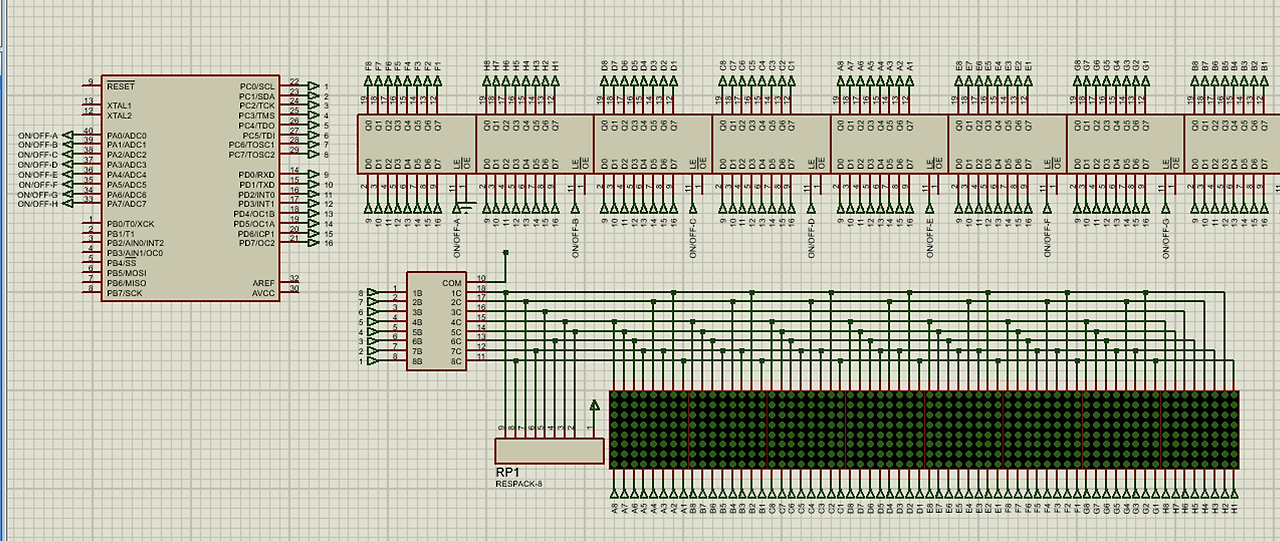Select the first latch chip with ground symbol

417,142
